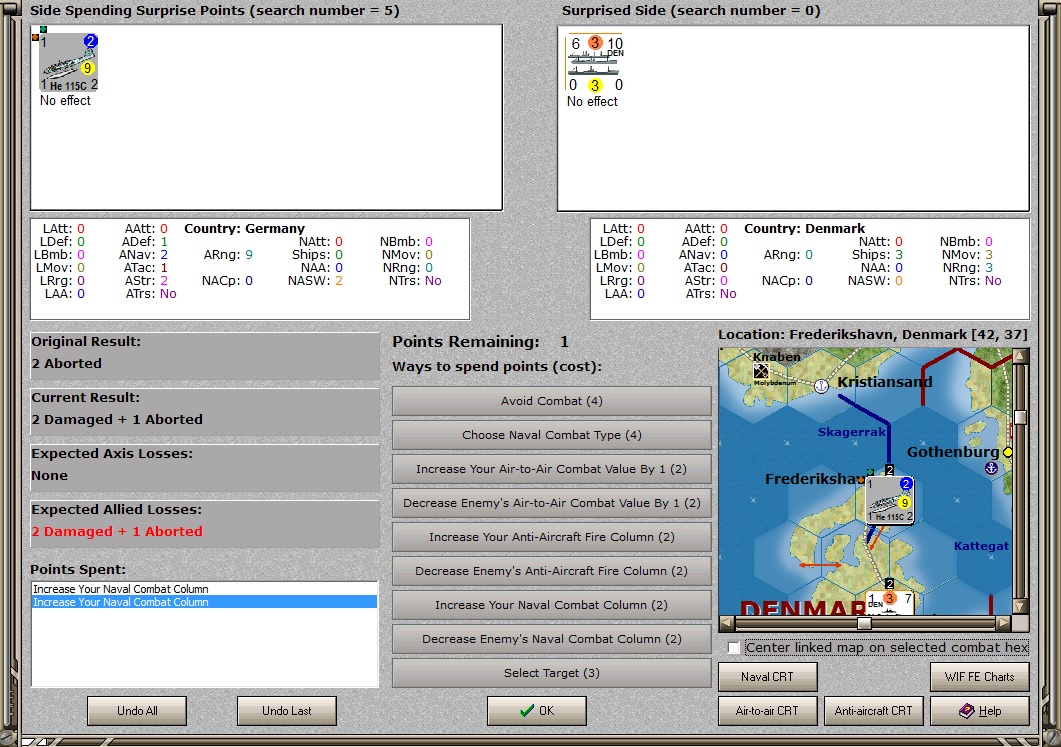
Task: Click the Danish counter at map bottom
Action: [890, 602]
